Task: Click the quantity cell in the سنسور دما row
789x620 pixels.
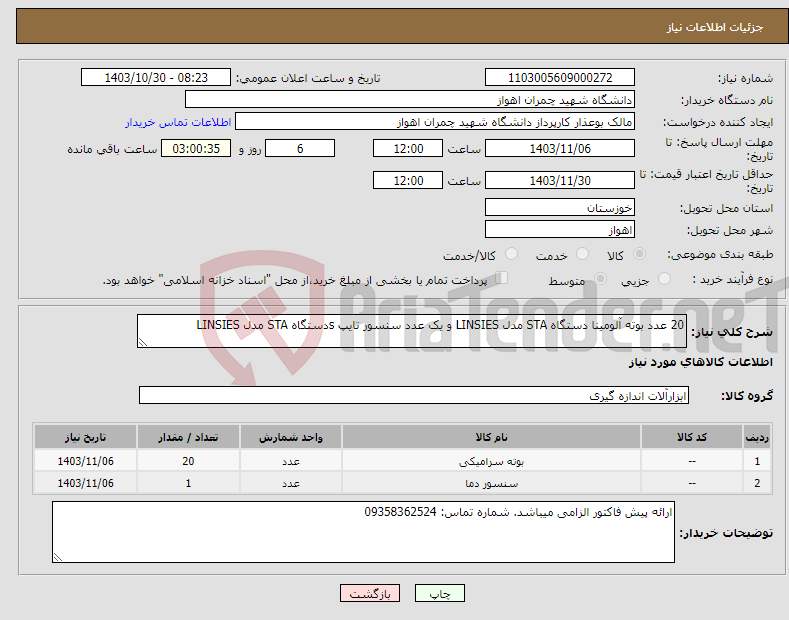Action: (x=188, y=483)
